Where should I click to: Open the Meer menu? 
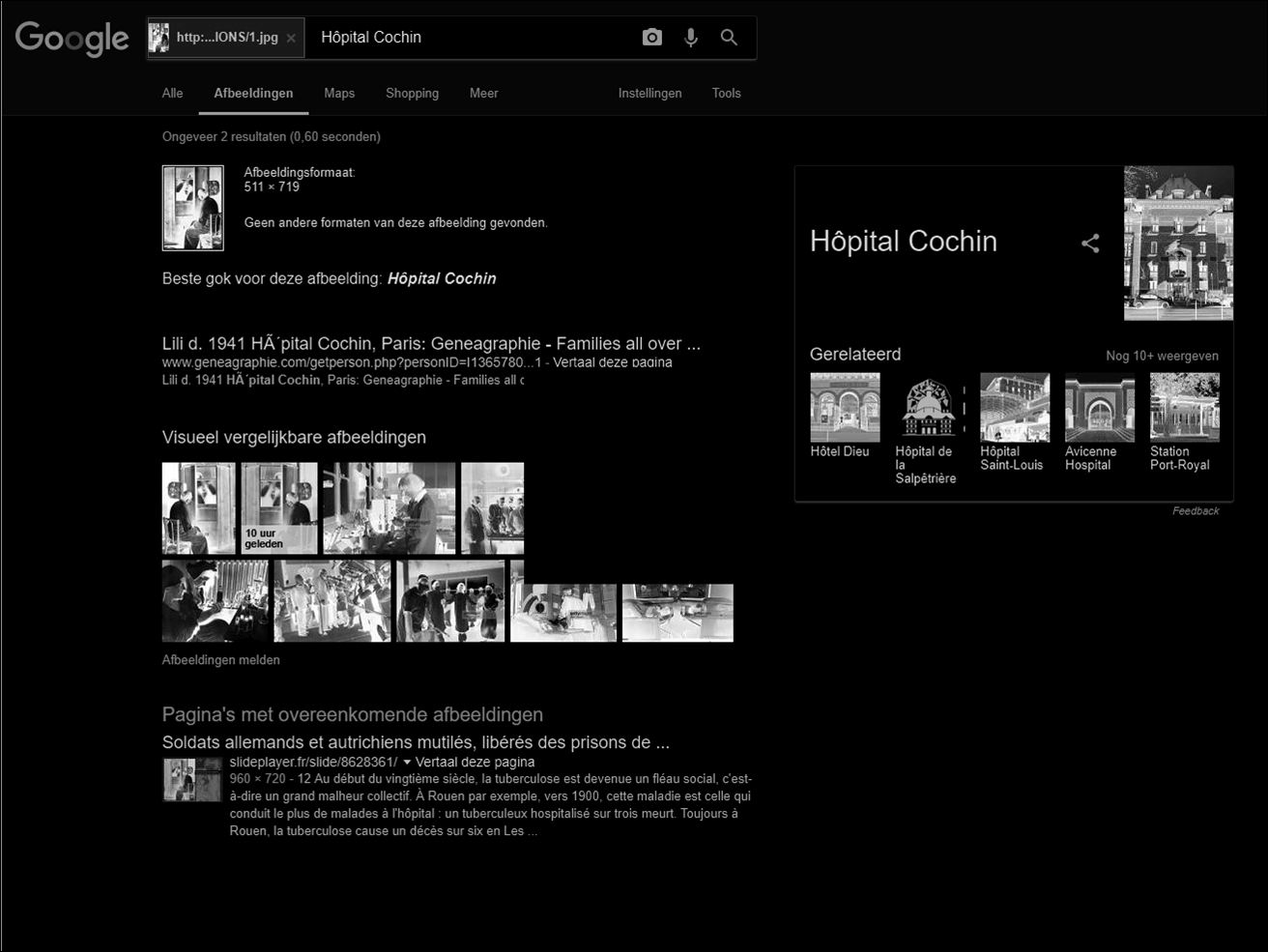(483, 94)
